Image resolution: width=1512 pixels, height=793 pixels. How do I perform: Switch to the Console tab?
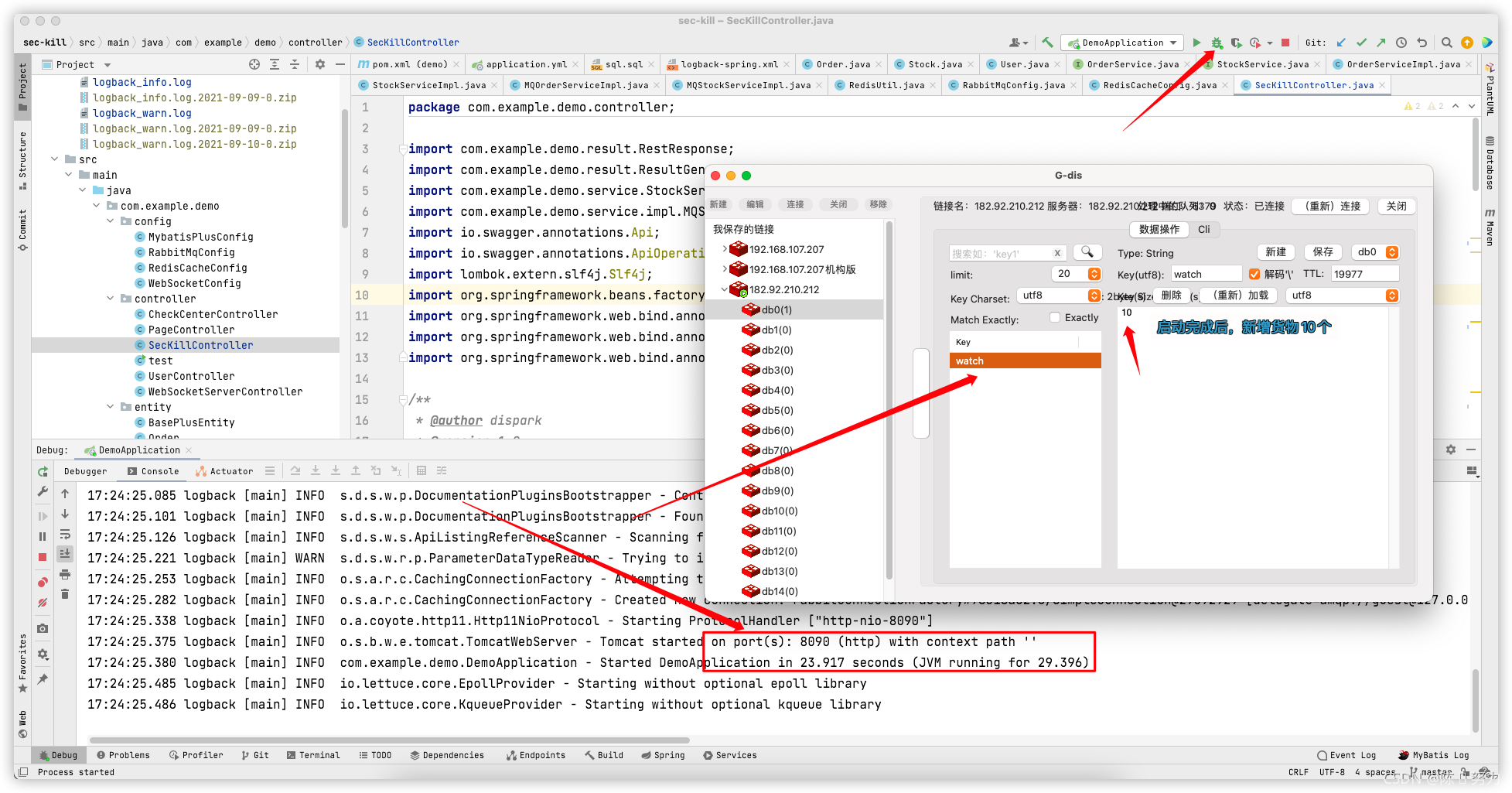pos(153,471)
